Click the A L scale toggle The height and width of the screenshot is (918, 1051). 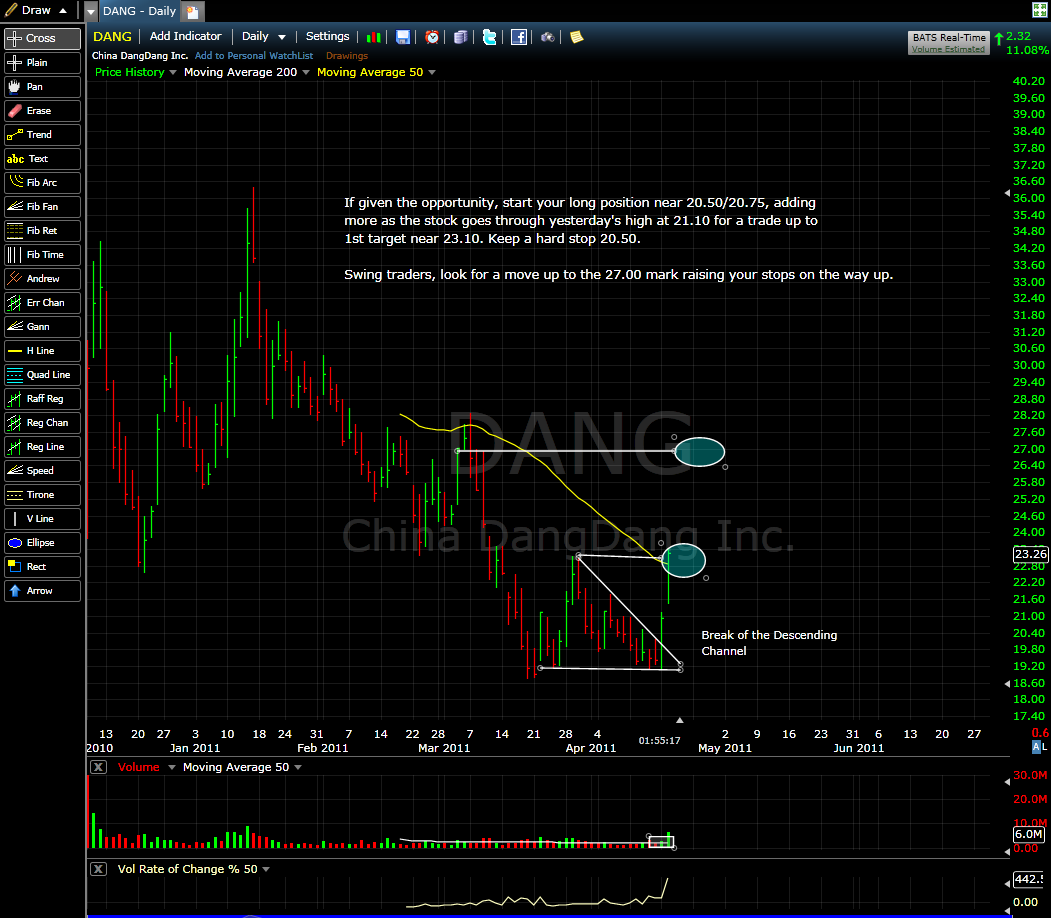click(x=1040, y=746)
